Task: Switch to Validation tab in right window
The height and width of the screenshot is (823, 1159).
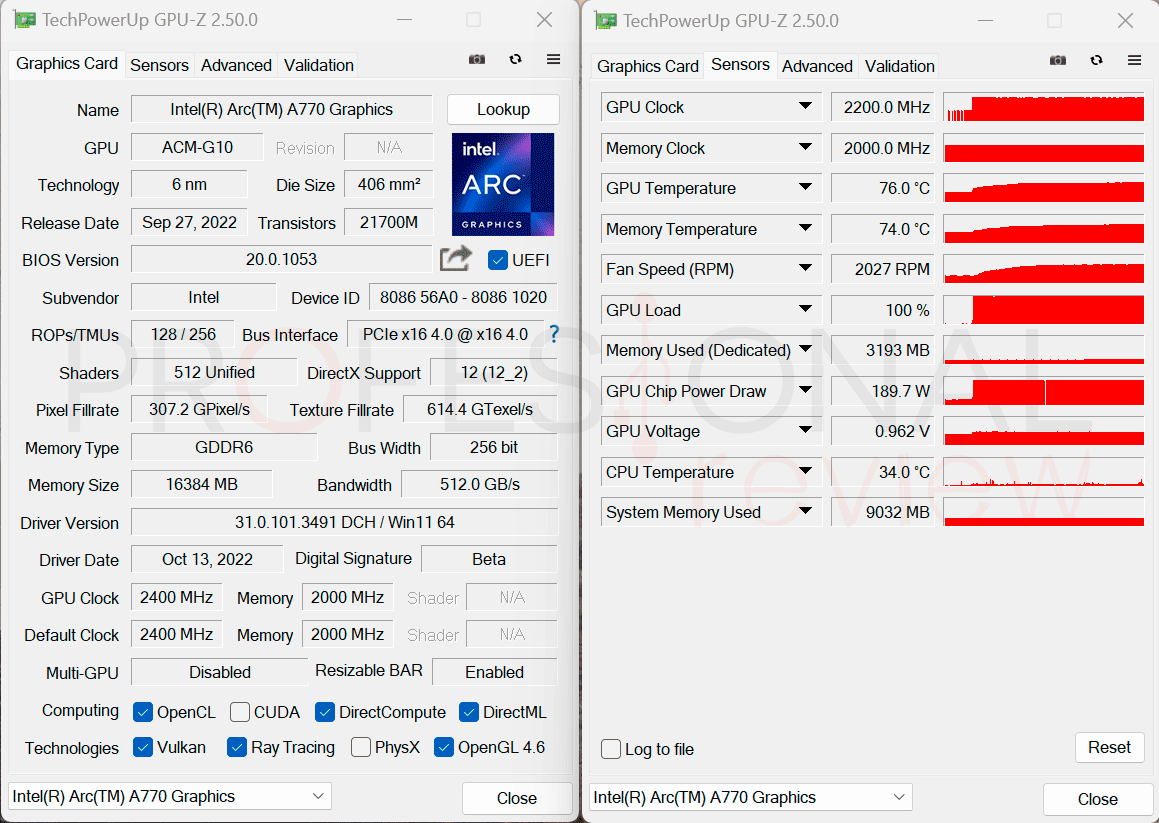Action: [x=900, y=66]
